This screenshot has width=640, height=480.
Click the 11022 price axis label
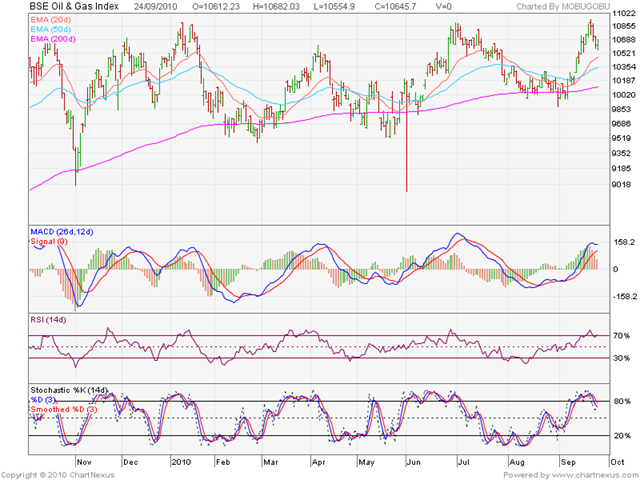pos(624,13)
